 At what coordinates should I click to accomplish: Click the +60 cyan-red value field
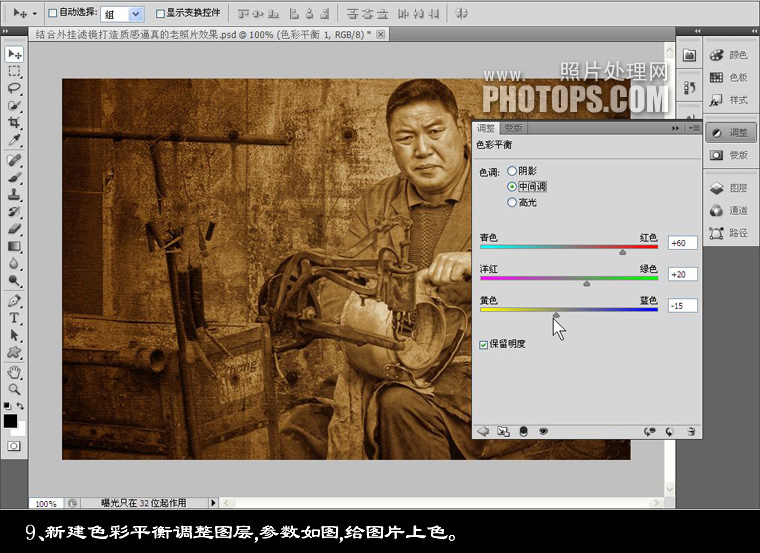682,243
